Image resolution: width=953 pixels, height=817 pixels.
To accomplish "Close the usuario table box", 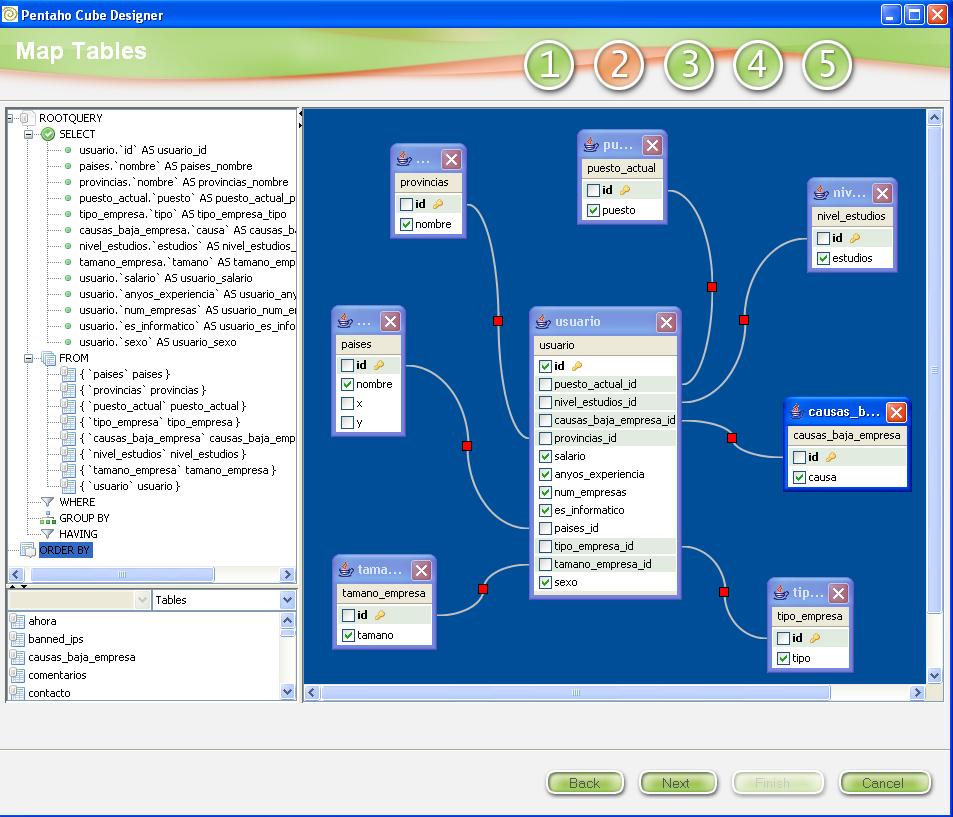I will [666, 323].
